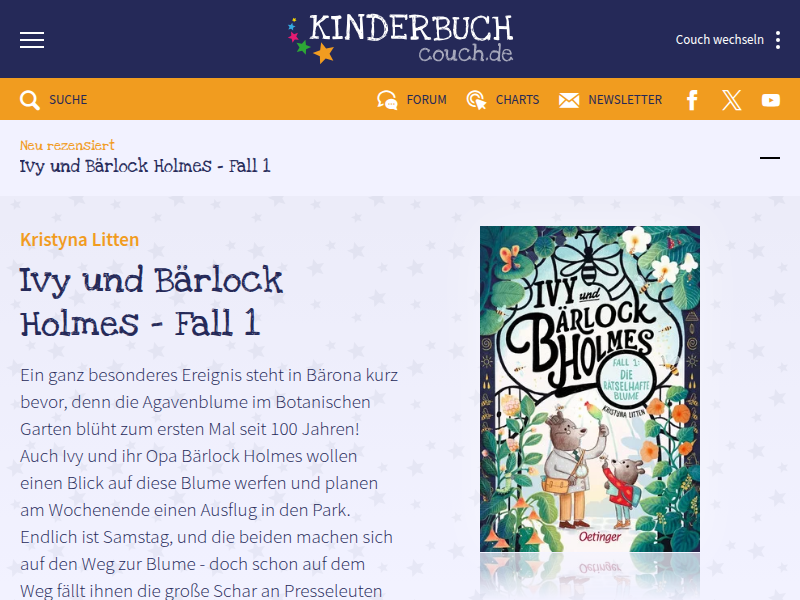Open author link Kristyna Litten
The image size is (800, 600).
(x=79, y=240)
